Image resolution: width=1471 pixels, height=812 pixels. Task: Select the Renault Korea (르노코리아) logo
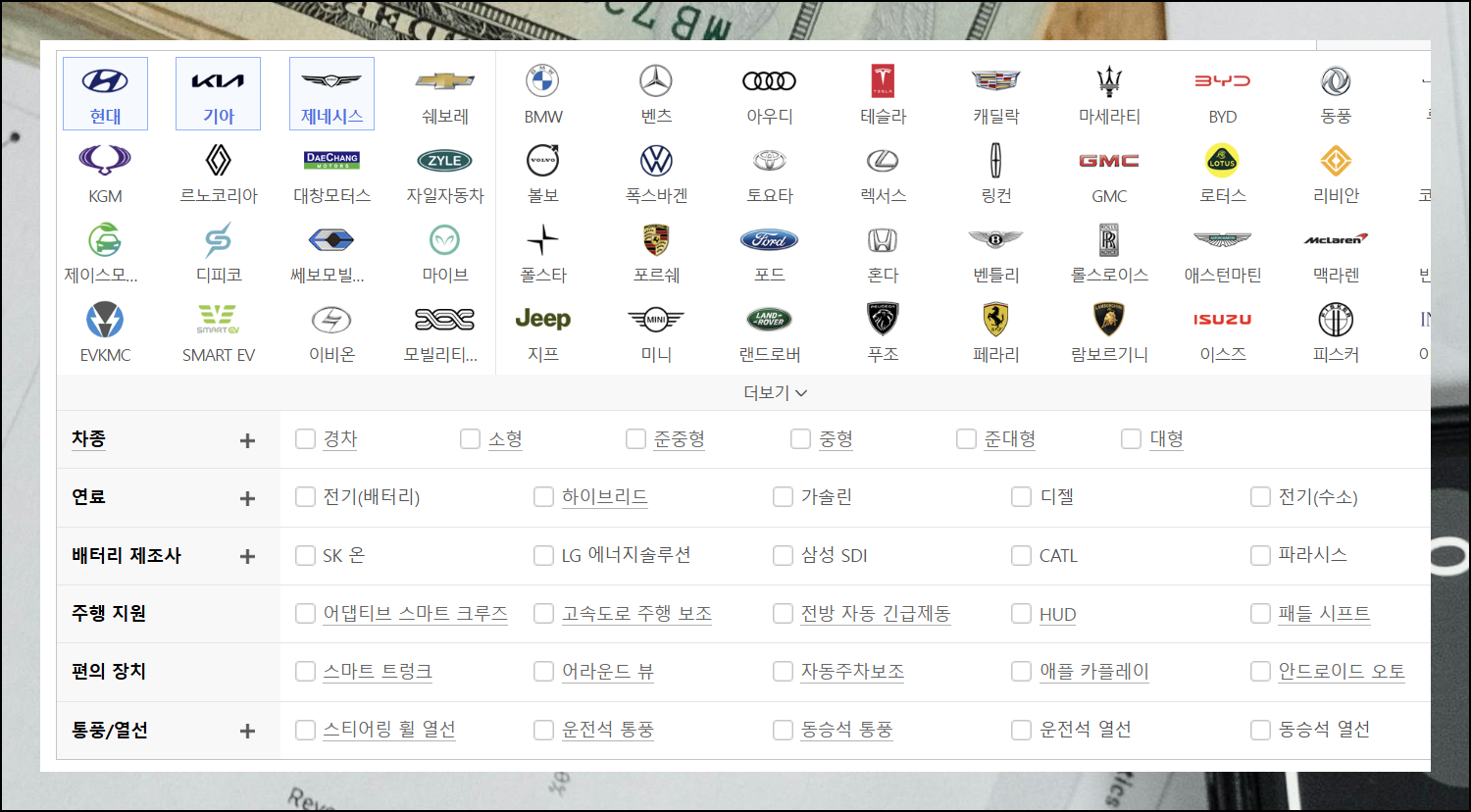[218, 160]
